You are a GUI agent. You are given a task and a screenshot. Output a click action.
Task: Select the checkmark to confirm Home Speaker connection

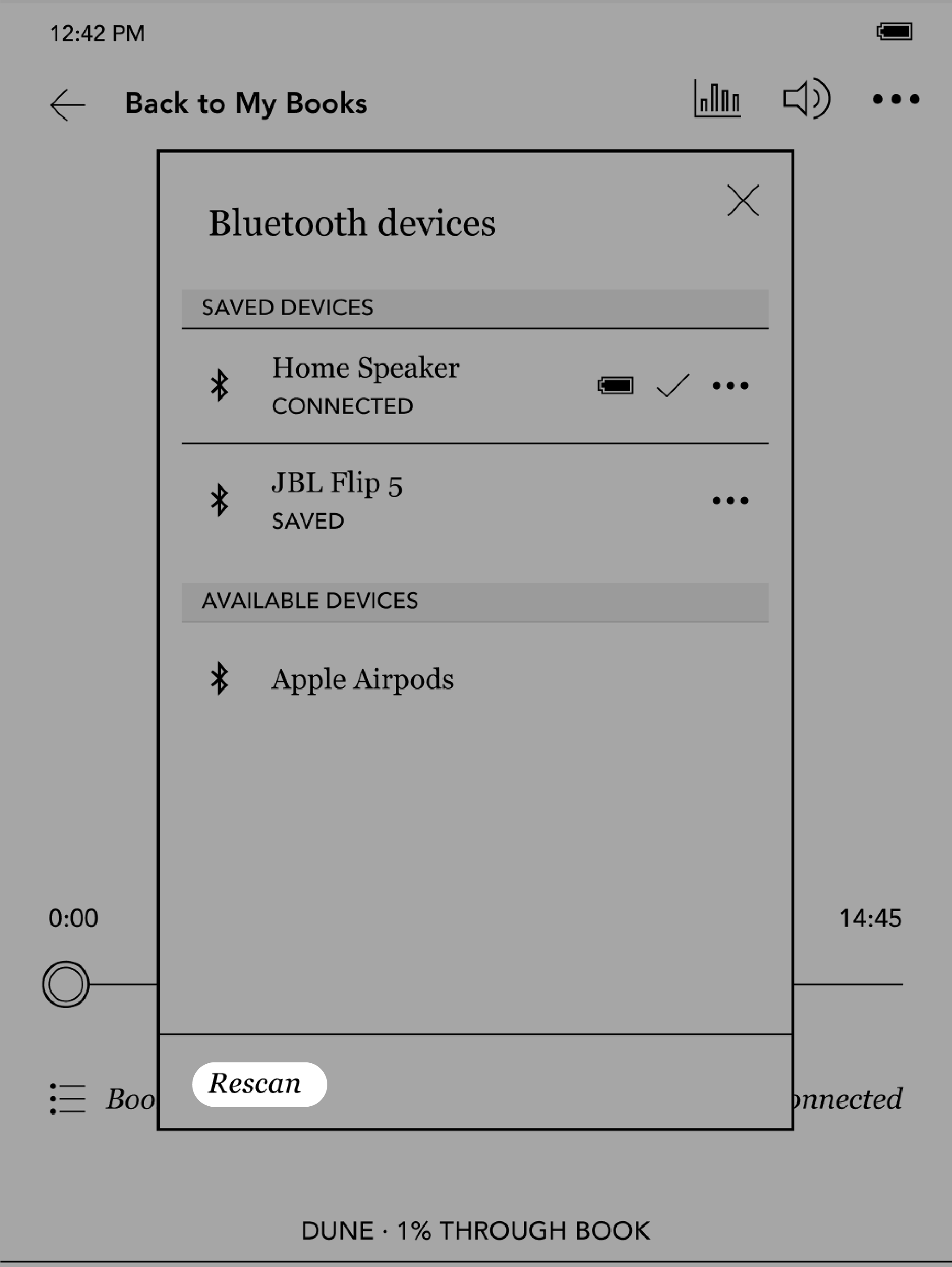point(670,386)
